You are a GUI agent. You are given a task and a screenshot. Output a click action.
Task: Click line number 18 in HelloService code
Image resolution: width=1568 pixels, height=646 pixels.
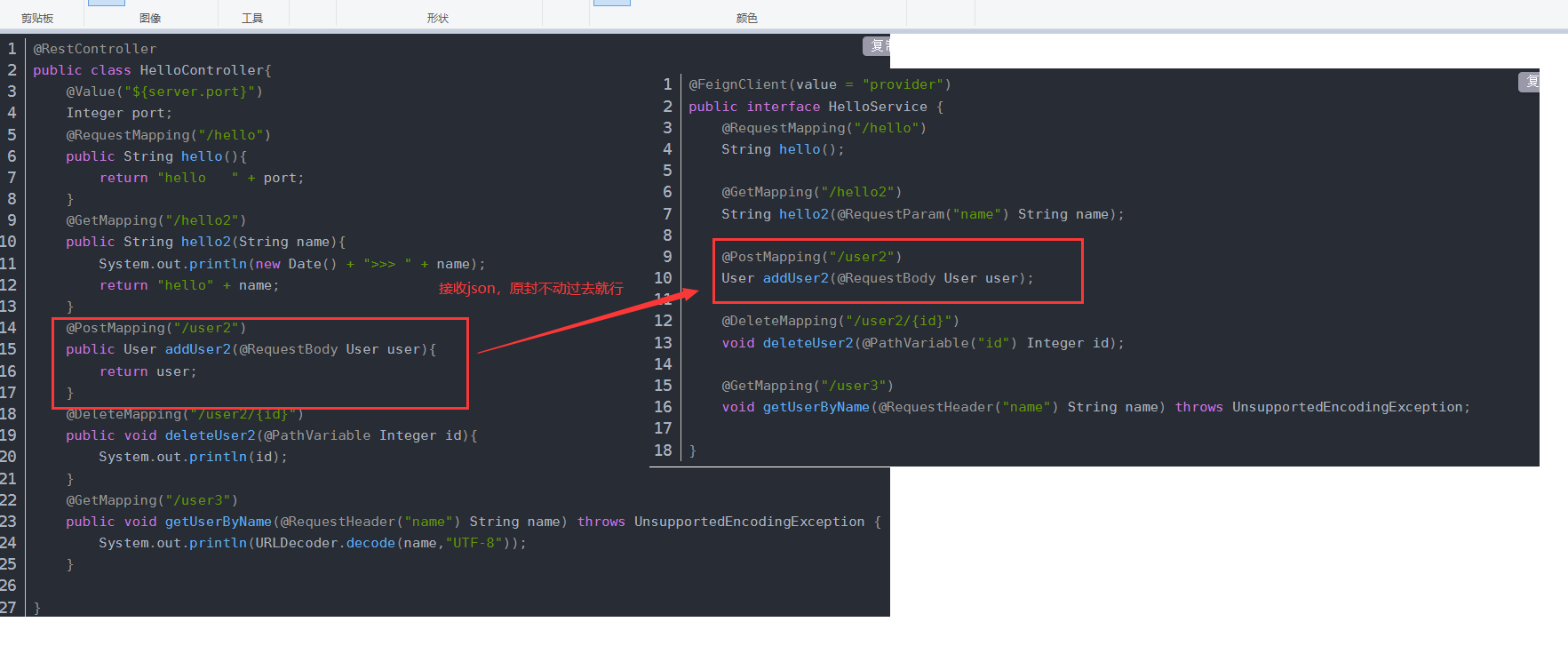coord(663,451)
